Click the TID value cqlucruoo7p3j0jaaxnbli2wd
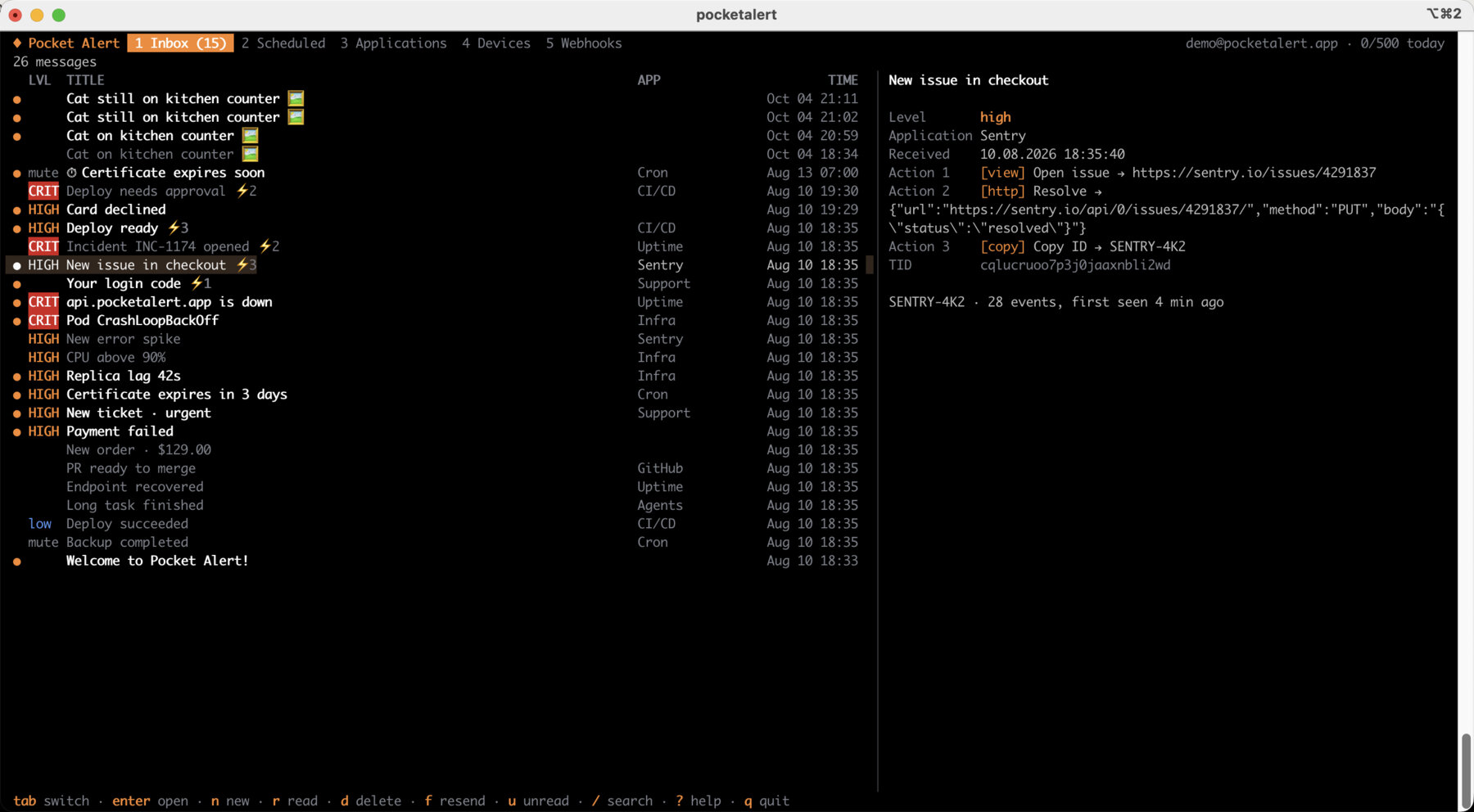Viewport: 1474px width, 812px height. 1075,265
